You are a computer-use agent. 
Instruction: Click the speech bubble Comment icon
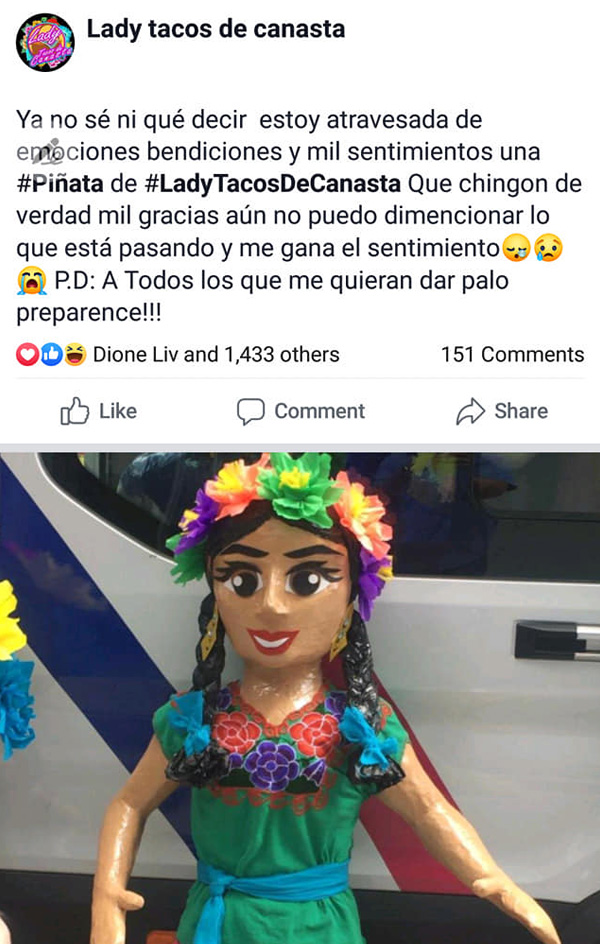coord(250,412)
